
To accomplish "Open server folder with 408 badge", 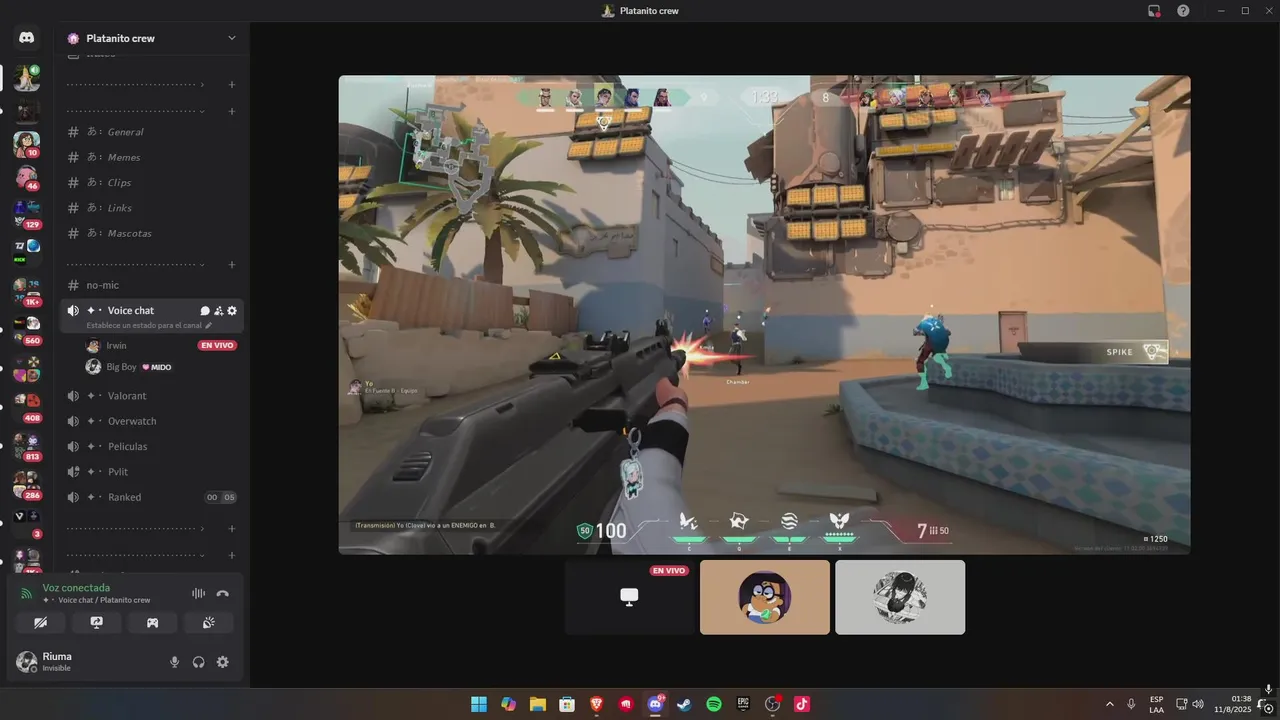I will coord(27,406).
